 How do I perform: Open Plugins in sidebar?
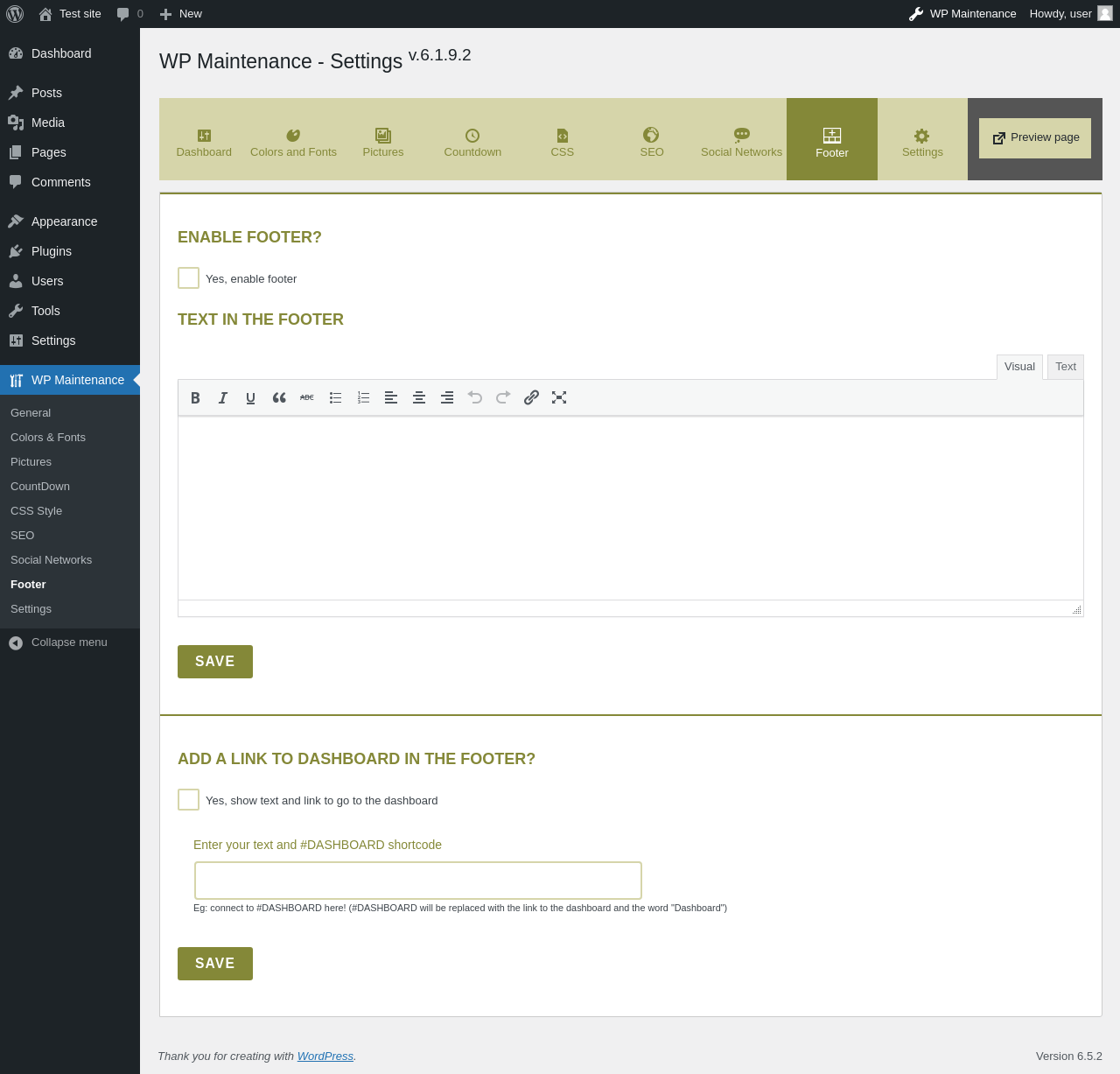pos(70,251)
